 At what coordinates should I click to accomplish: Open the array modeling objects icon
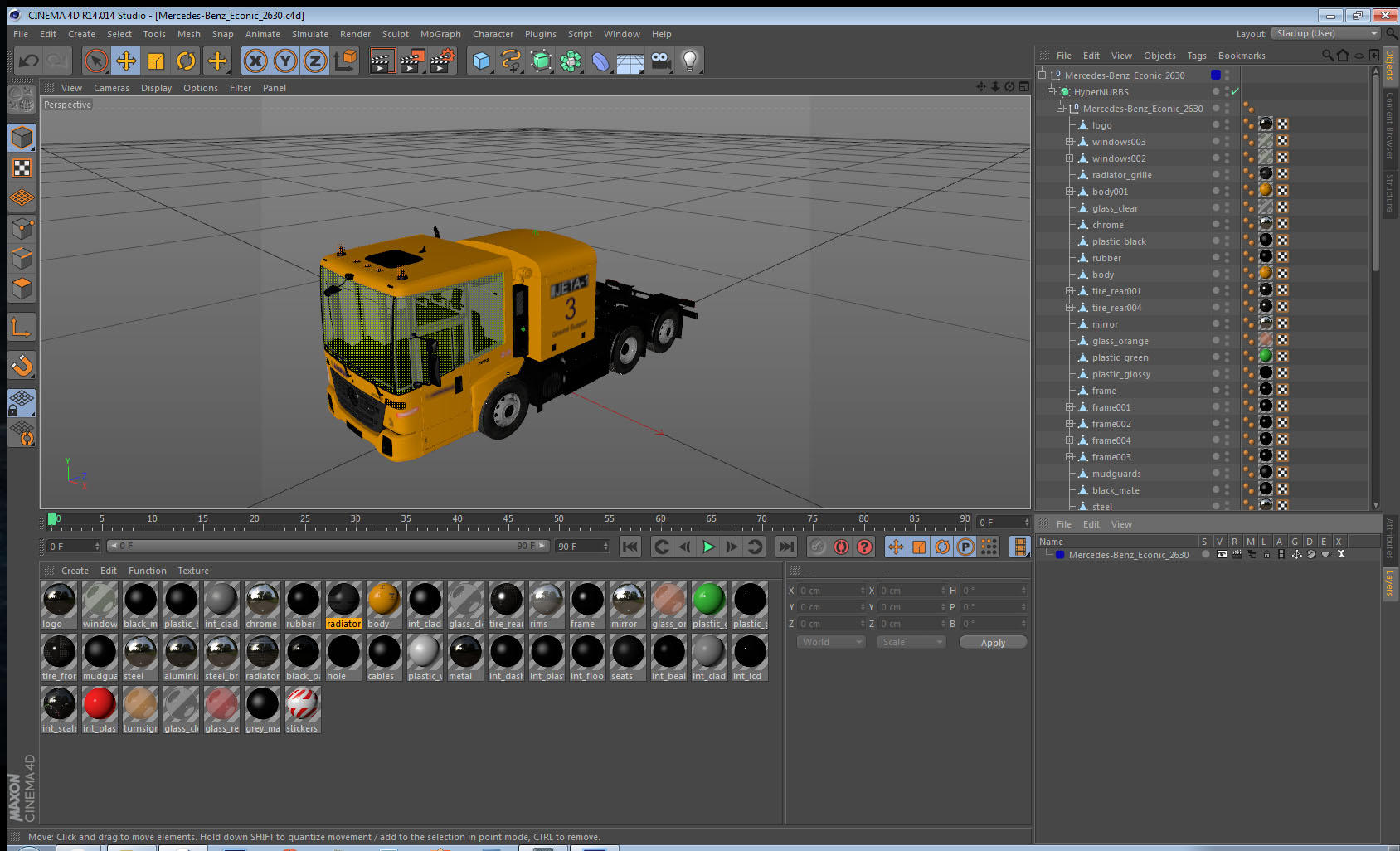click(571, 61)
